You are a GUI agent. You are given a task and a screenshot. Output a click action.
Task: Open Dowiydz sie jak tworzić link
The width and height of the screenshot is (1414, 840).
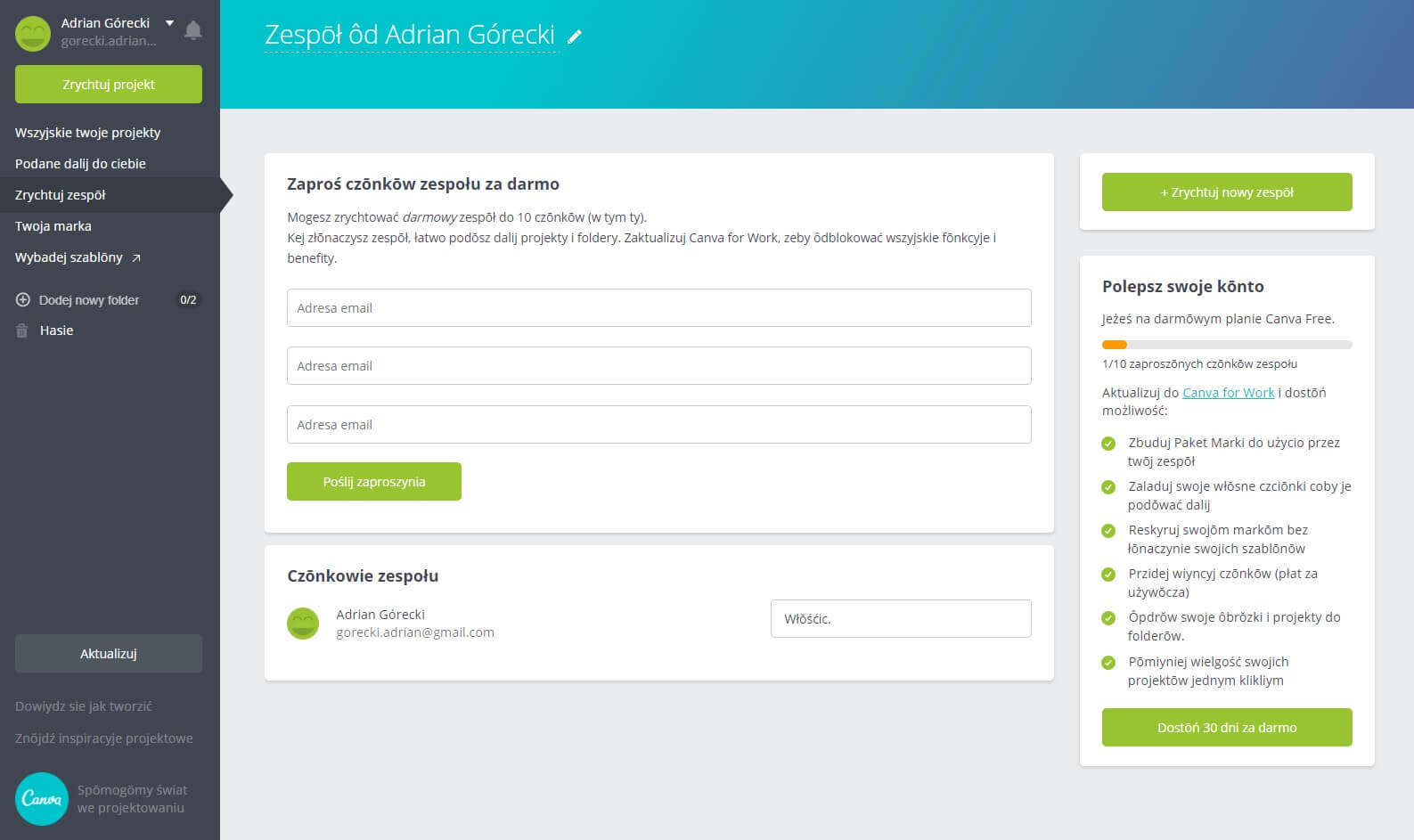click(84, 706)
